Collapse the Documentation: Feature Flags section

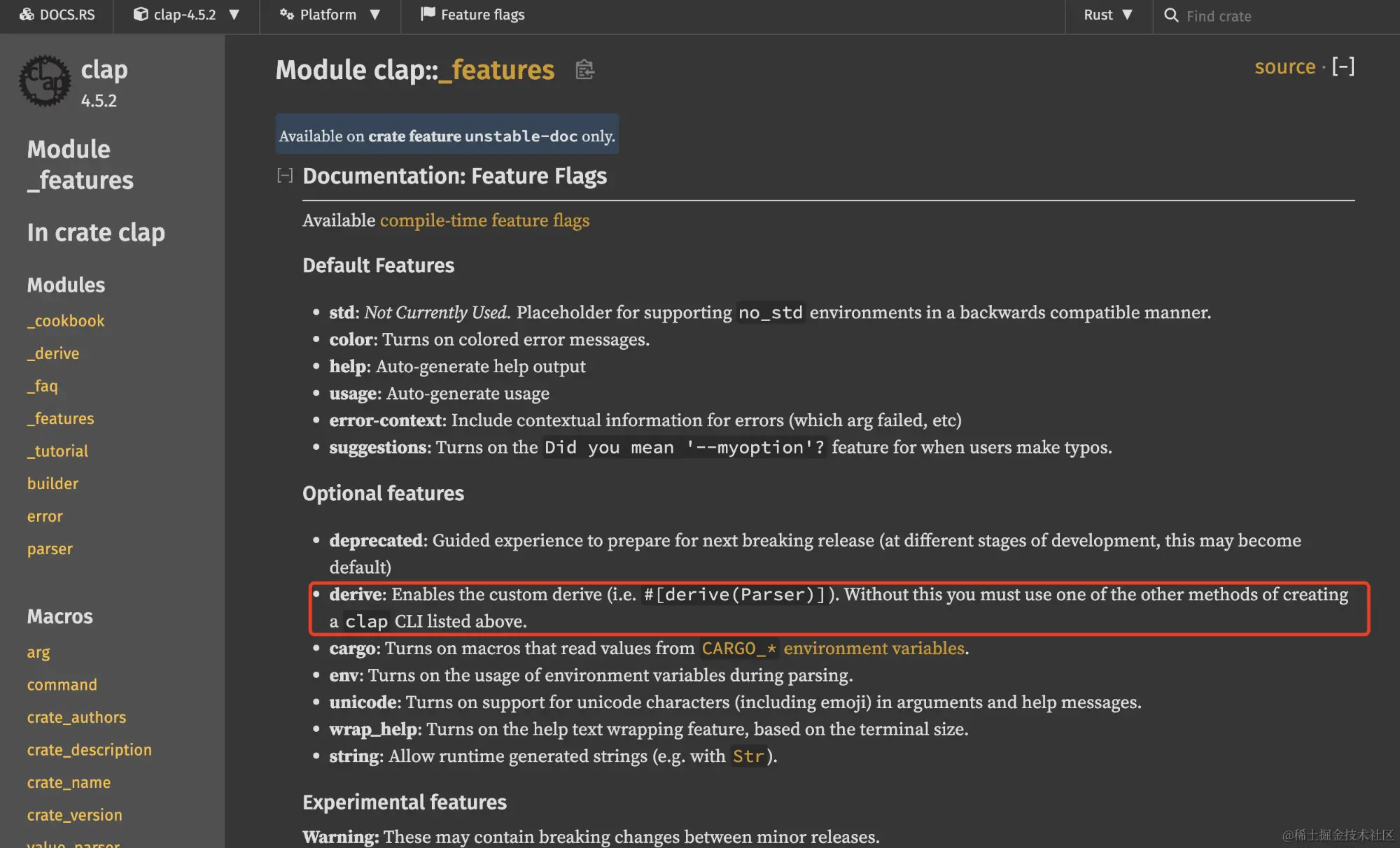tap(284, 176)
